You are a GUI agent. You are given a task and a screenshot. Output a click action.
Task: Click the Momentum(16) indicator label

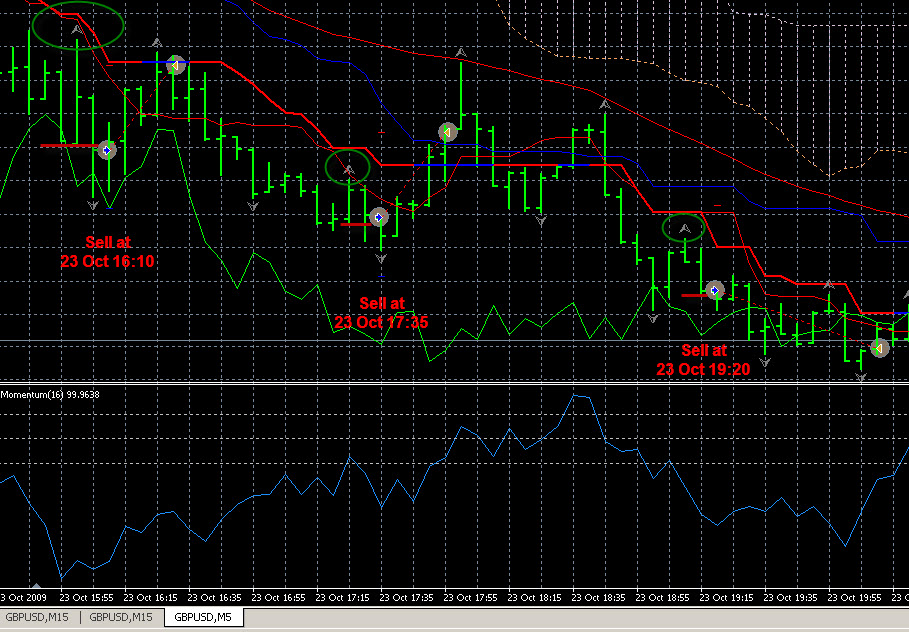click(x=50, y=394)
